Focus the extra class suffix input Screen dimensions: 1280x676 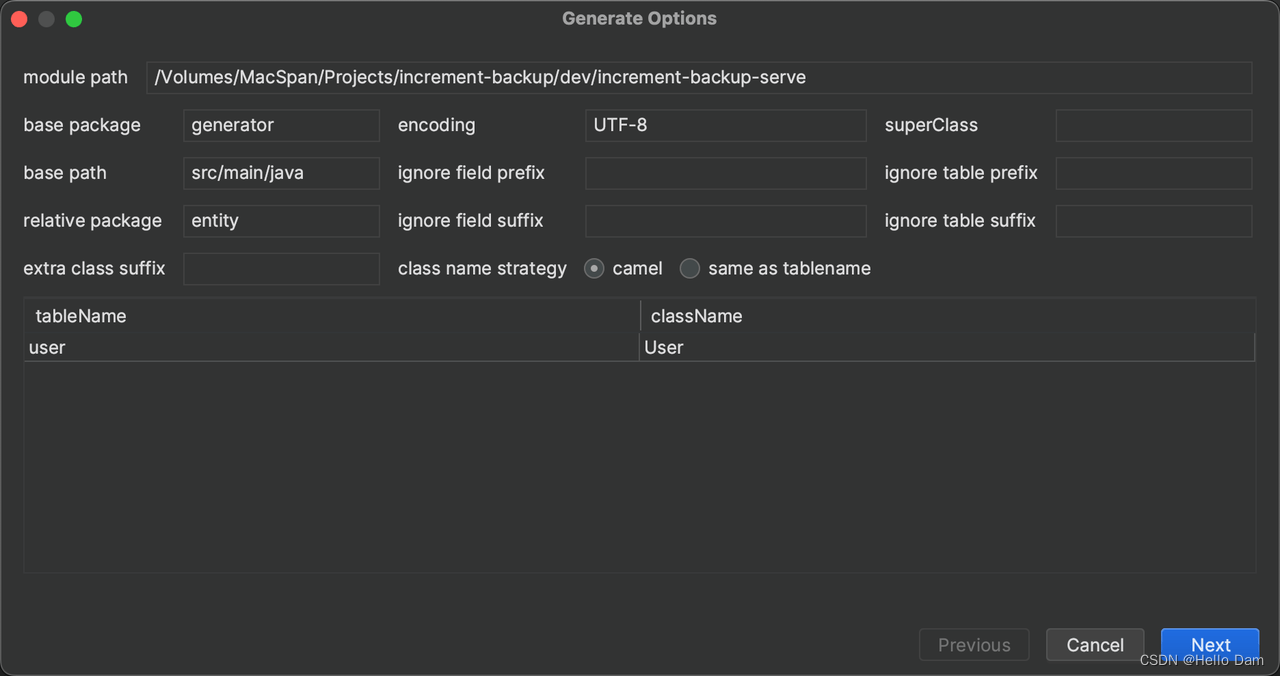coord(281,268)
